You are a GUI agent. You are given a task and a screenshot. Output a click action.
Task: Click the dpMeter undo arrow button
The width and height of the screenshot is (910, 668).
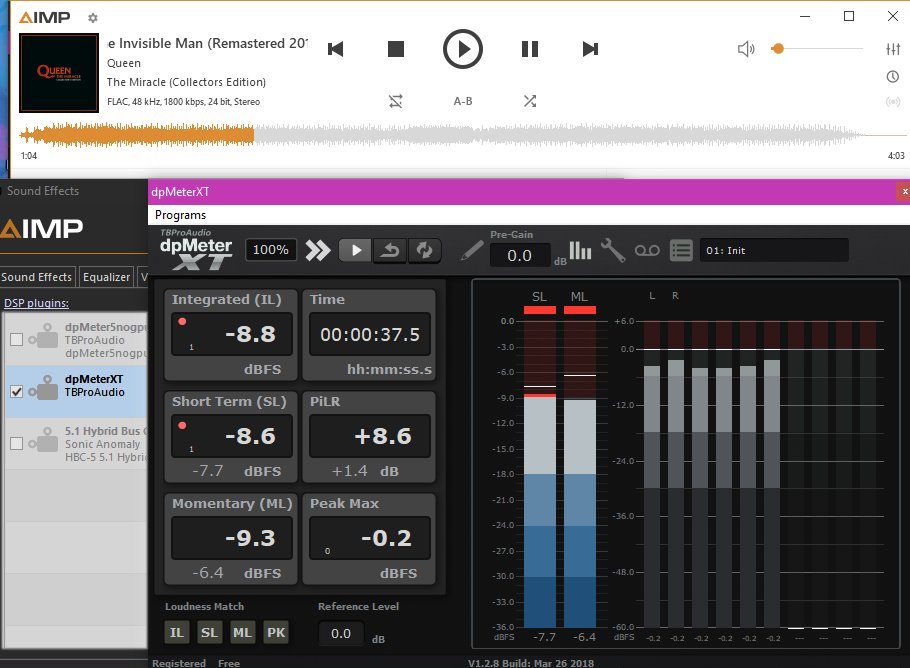(x=390, y=251)
